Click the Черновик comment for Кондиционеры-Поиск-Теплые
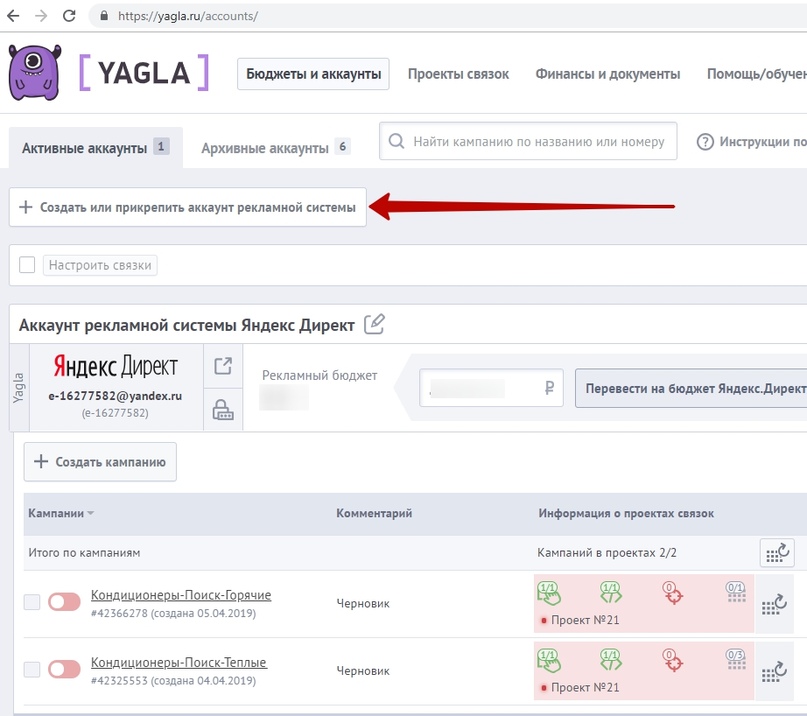This screenshot has width=807, height=716. 363,671
